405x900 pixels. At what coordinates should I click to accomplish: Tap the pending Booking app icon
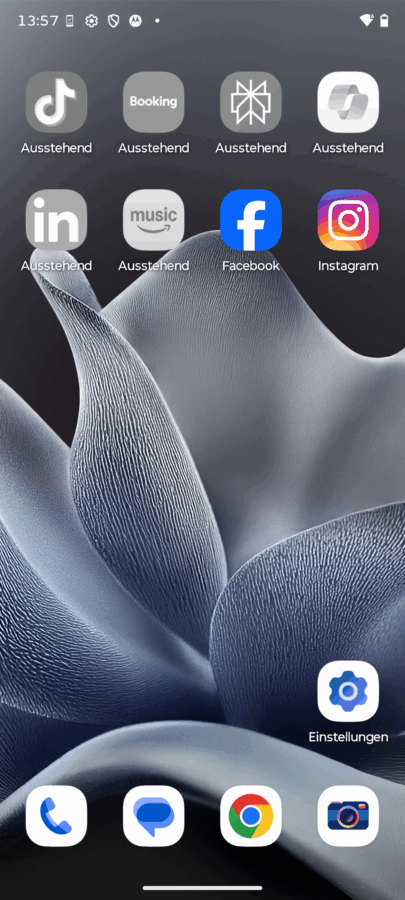coord(154,102)
